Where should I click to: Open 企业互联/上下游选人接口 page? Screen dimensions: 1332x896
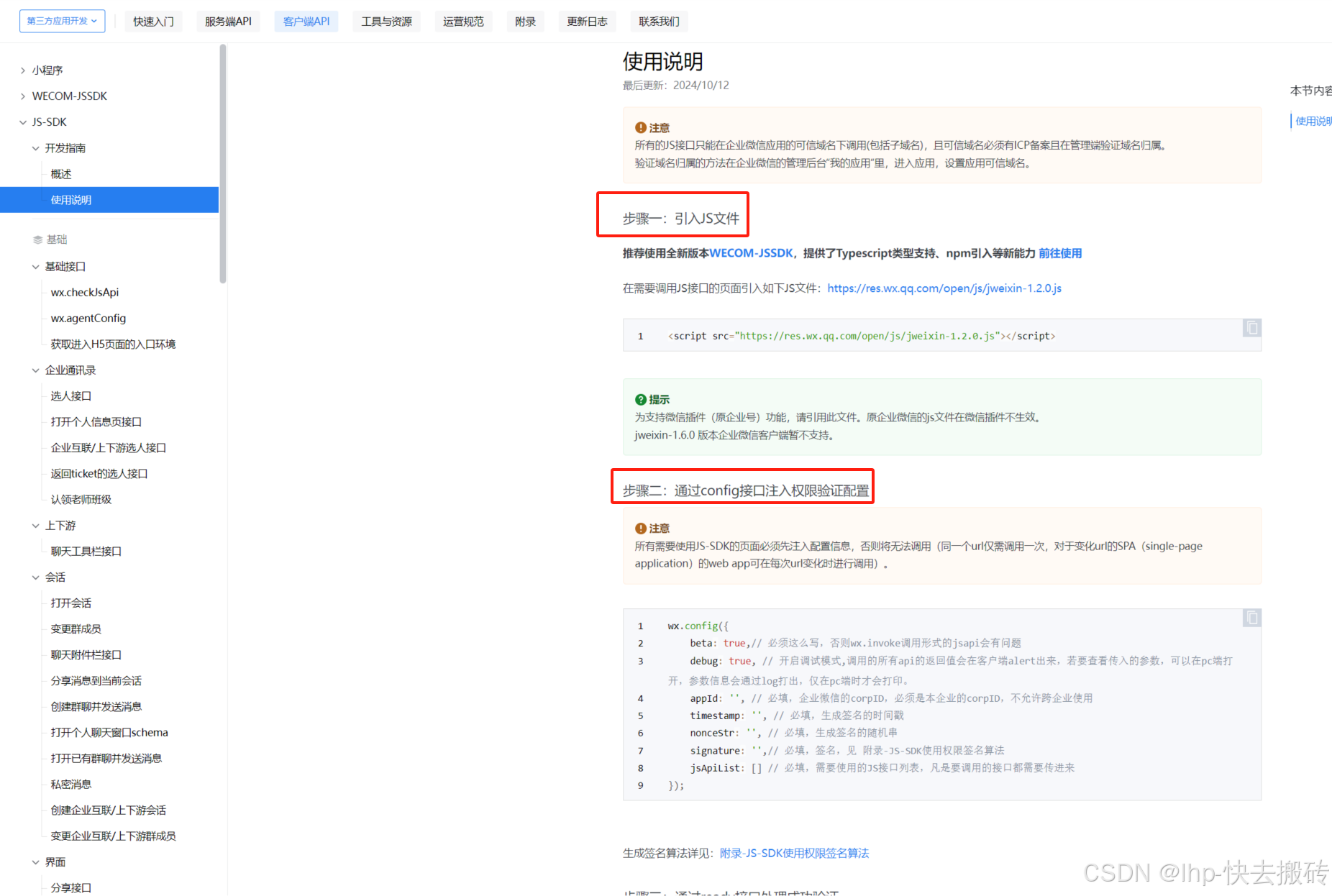[109, 448]
